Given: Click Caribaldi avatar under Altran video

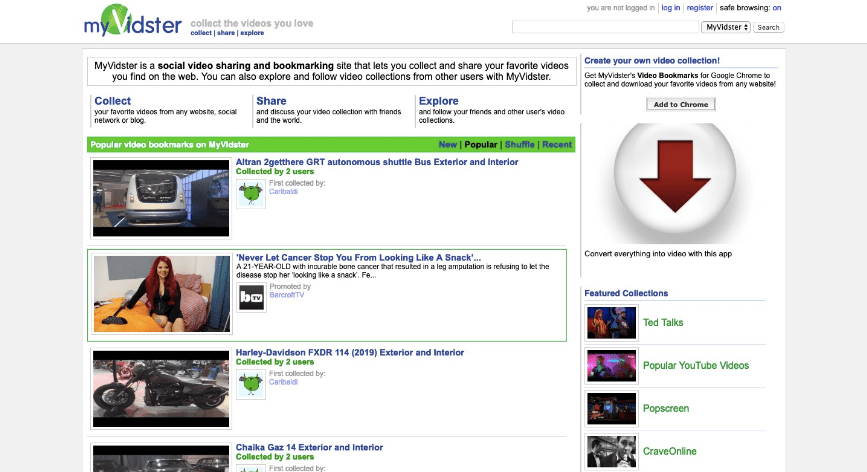Looking at the screenshot, I should click(250, 194).
